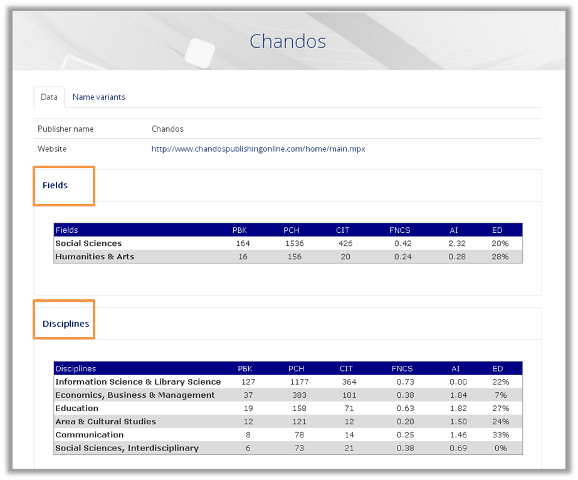The height and width of the screenshot is (480, 578).
Task: Select the Data tab
Action: pos(49,97)
